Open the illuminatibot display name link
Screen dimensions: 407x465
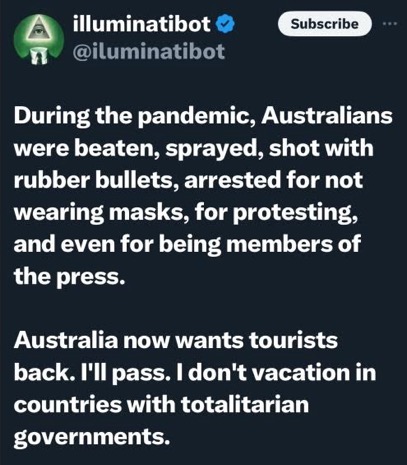(x=142, y=24)
